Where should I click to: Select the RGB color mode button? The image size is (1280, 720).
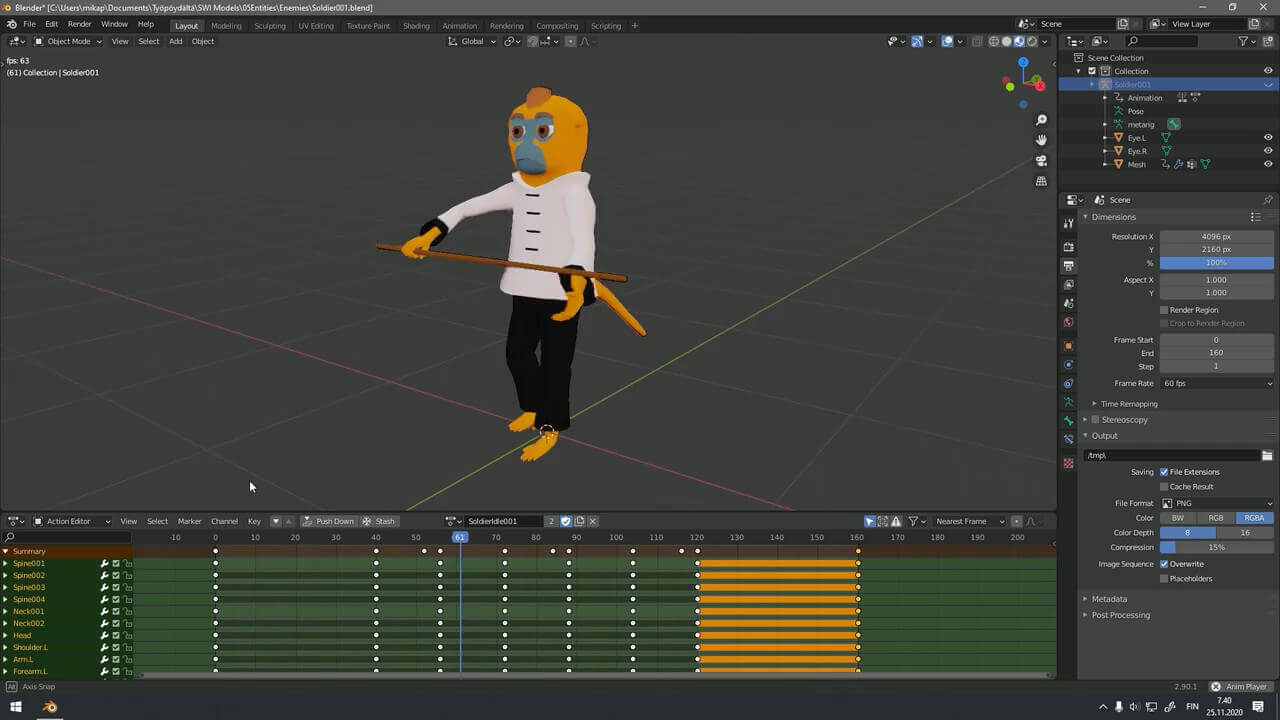[x=1215, y=518]
